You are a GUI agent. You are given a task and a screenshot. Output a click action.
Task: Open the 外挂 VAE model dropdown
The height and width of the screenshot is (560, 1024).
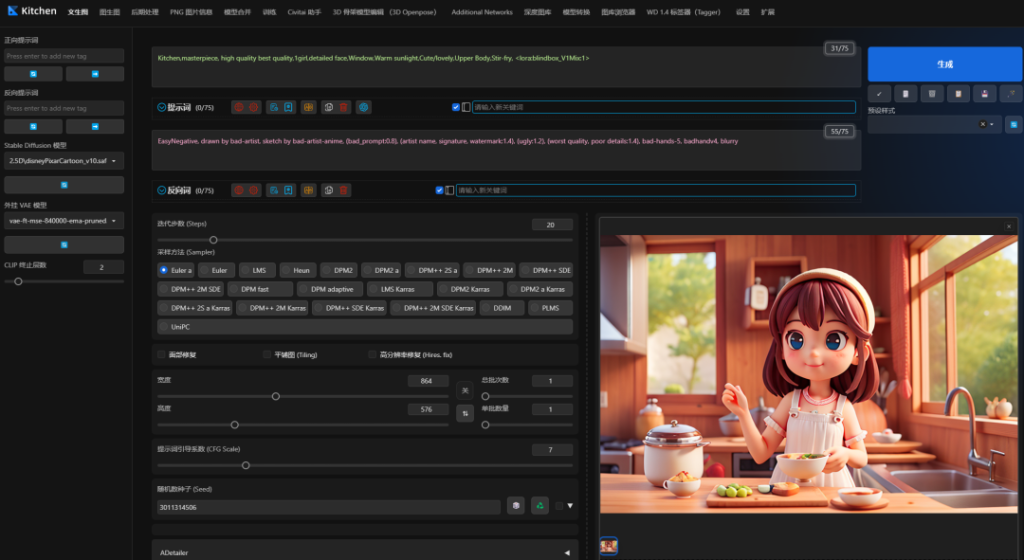pyautogui.click(x=64, y=221)
